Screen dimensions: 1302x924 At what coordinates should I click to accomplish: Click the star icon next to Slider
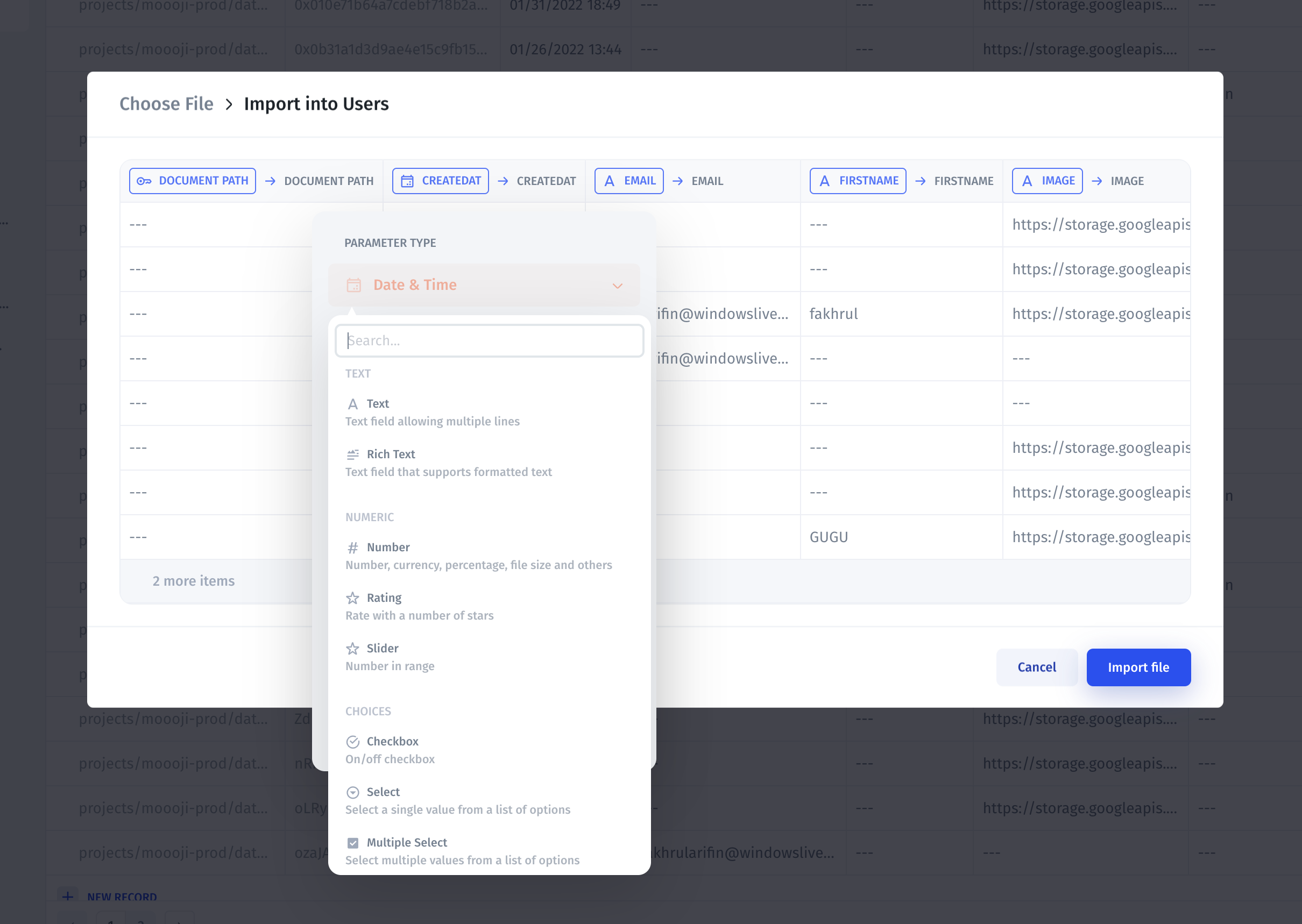point(353,649)
